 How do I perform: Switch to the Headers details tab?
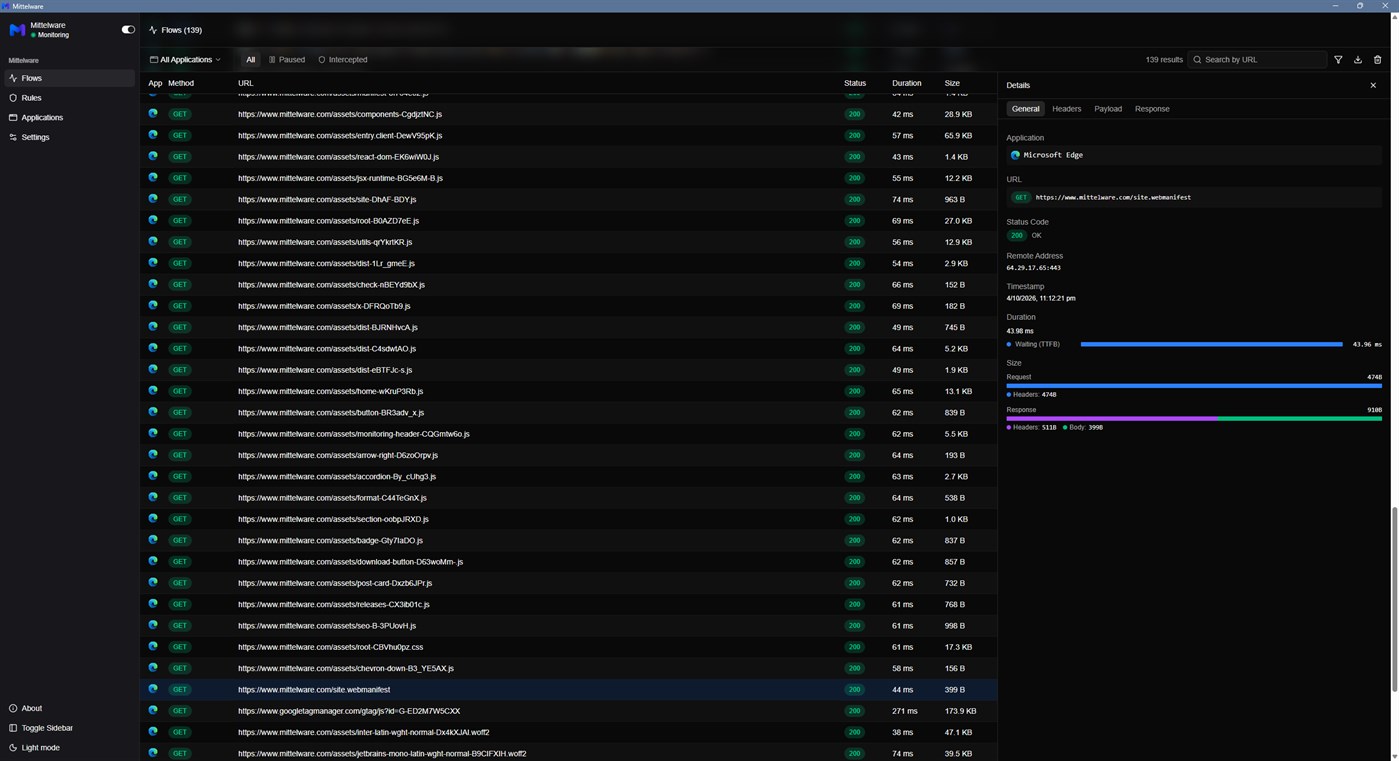[1066, 109]
